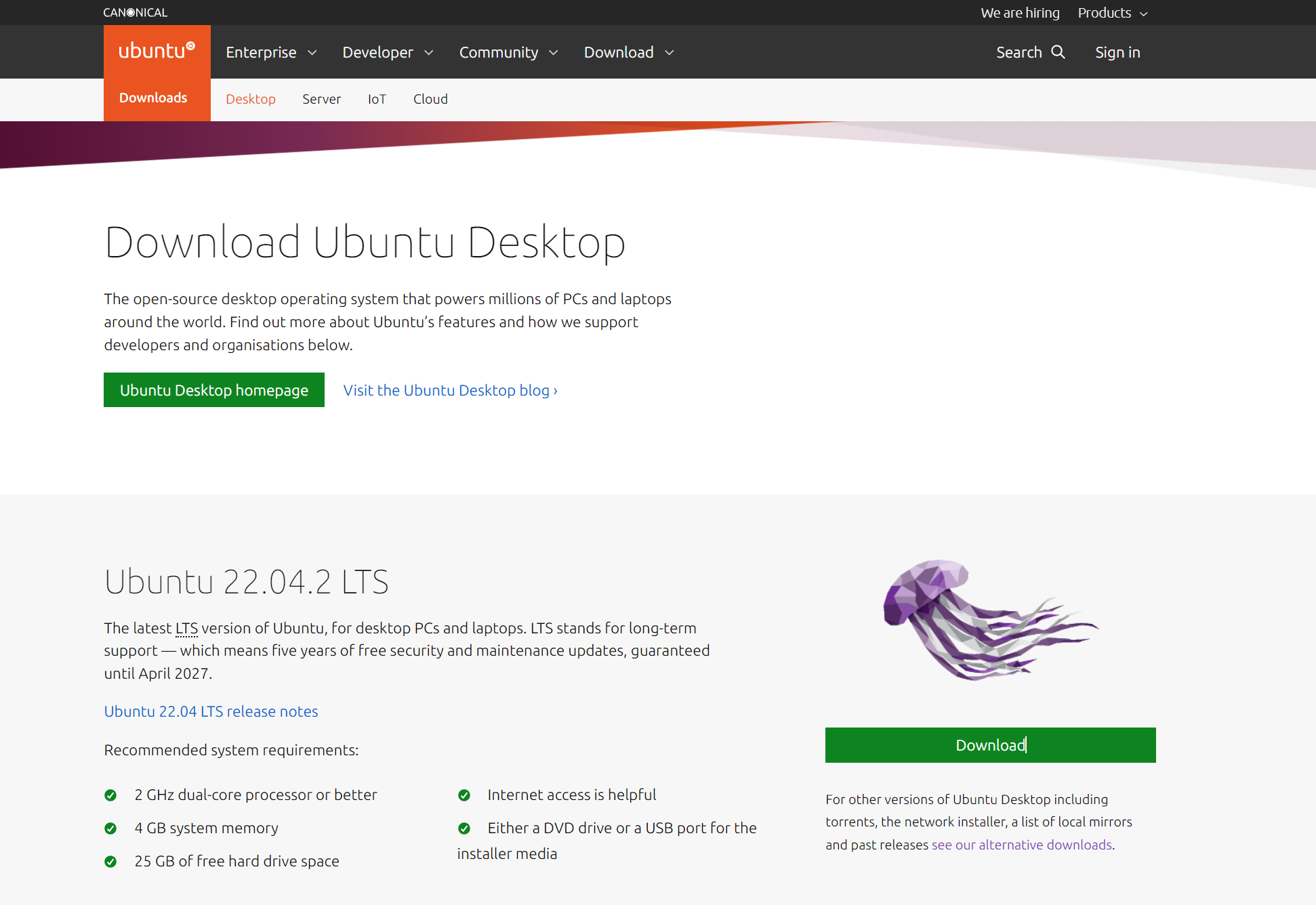Expand the Community menu chevron
The width and height of the screenshot is (1316, 905).
pyautogui.click(x=554, y=53)
